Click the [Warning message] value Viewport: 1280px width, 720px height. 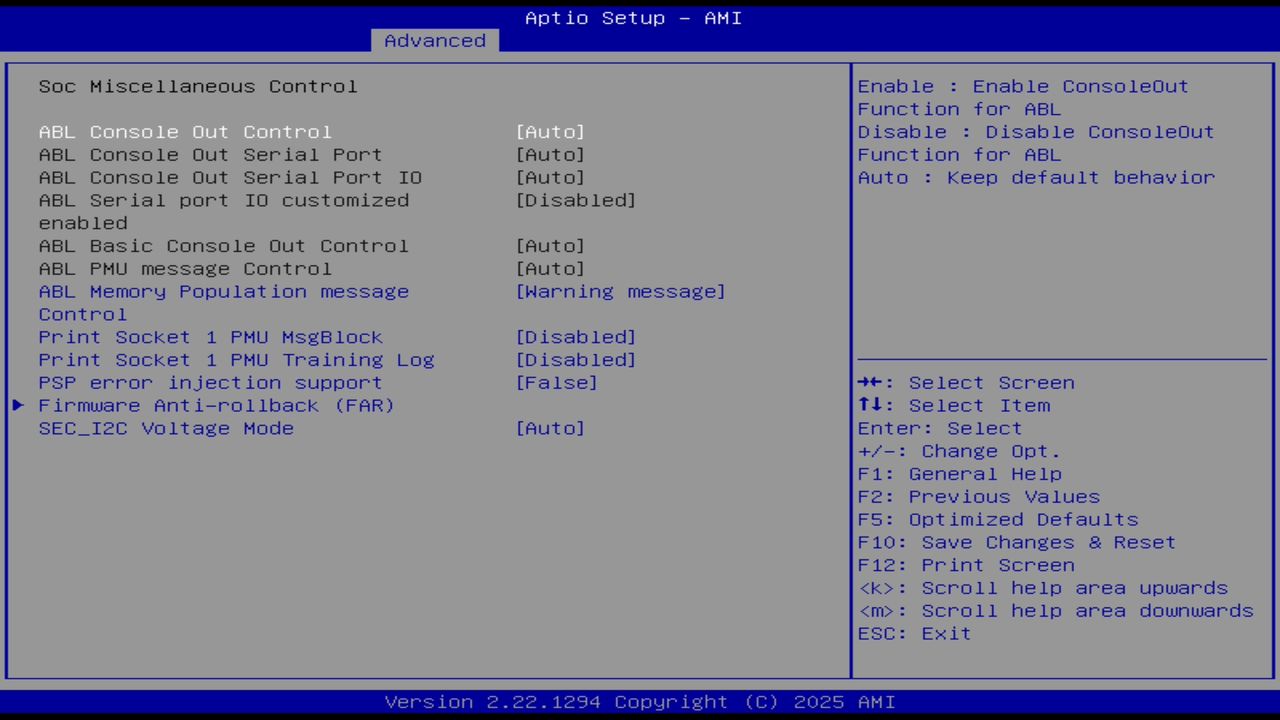pos(620,291)
